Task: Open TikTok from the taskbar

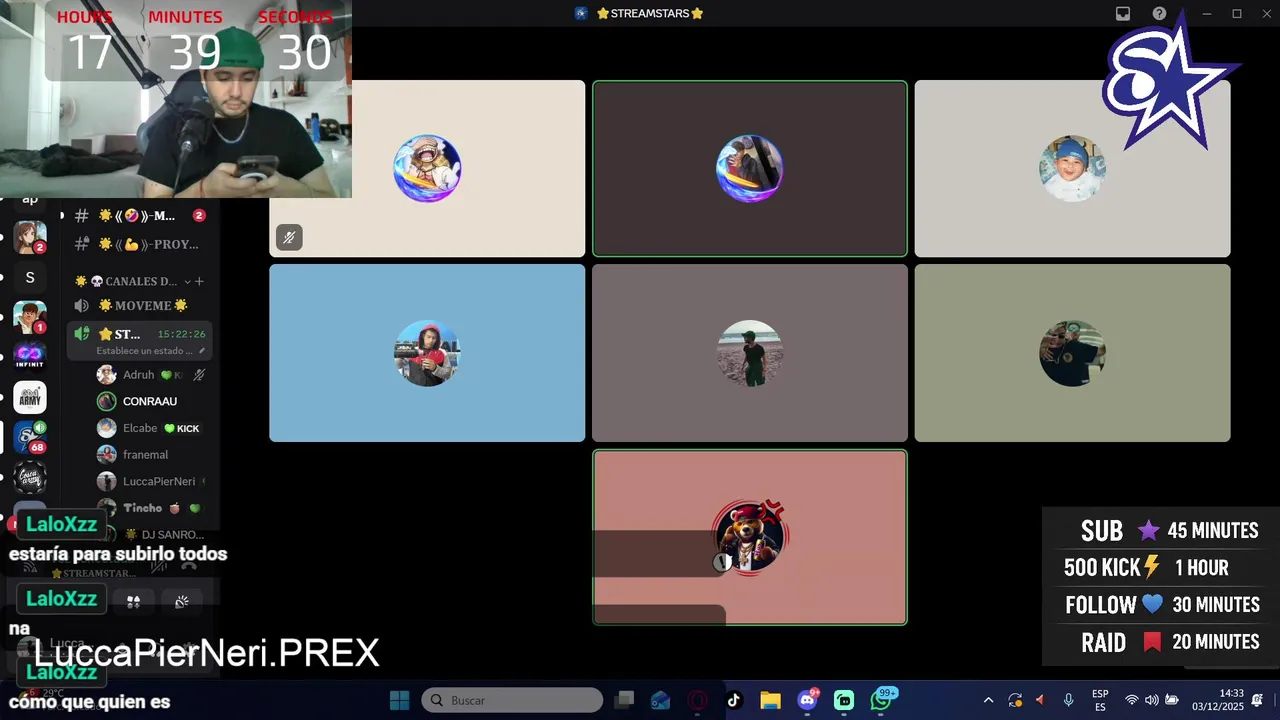Action: [733, 700]
